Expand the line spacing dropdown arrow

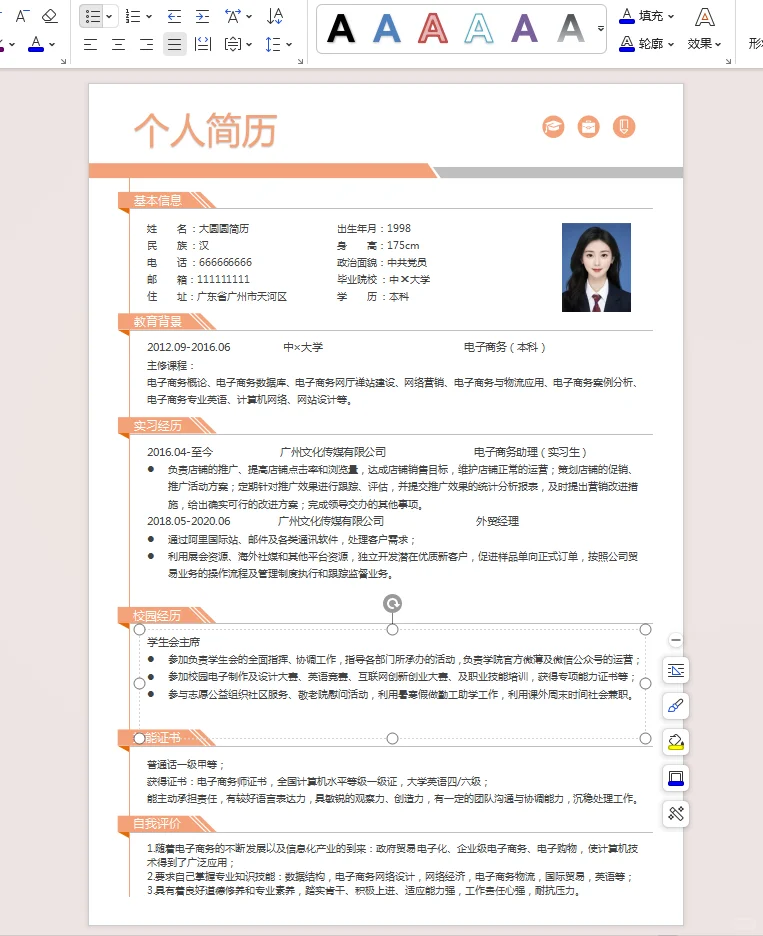[289, 44]
